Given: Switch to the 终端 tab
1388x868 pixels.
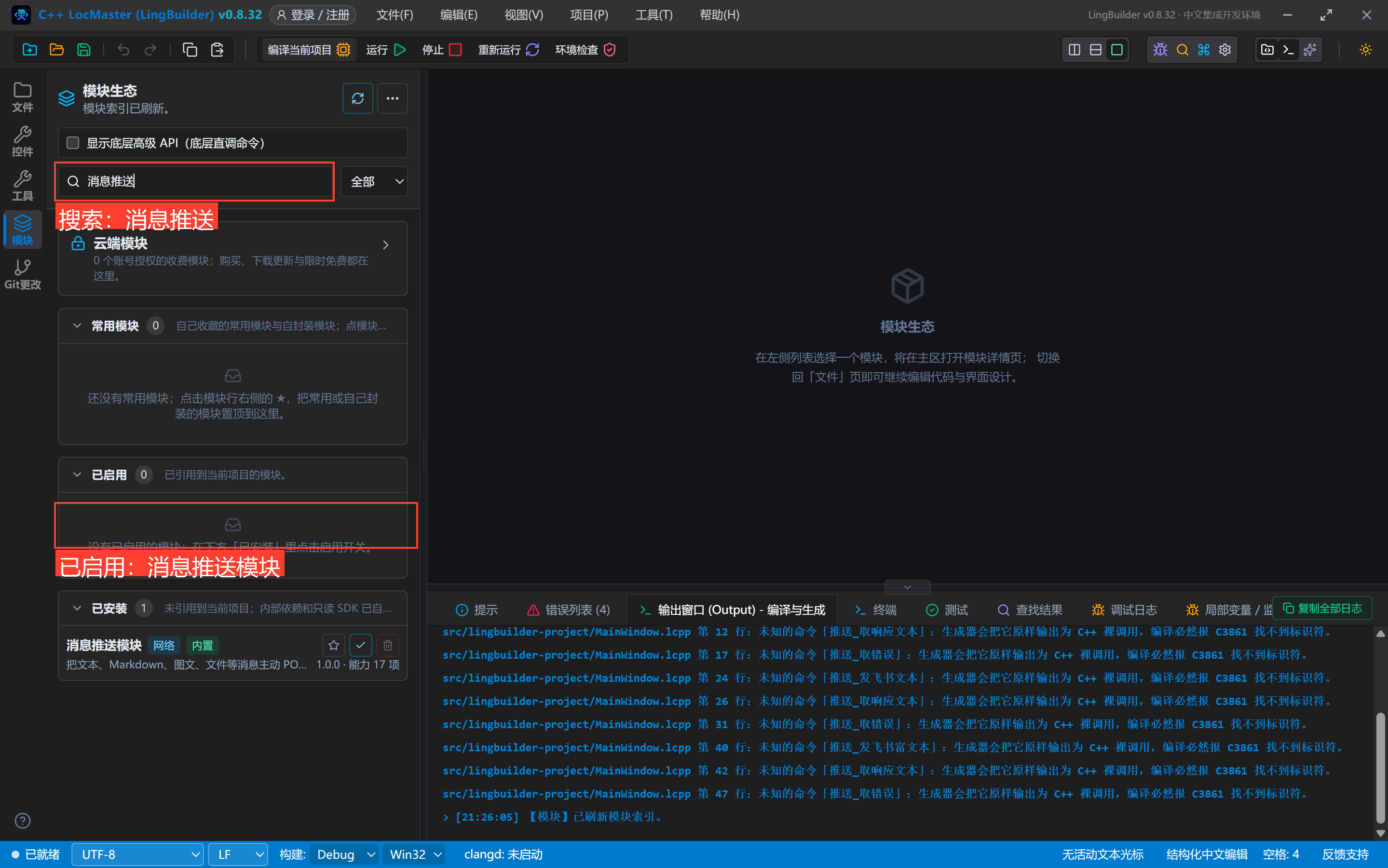Looking at the screenshot, I should [875, 610].
